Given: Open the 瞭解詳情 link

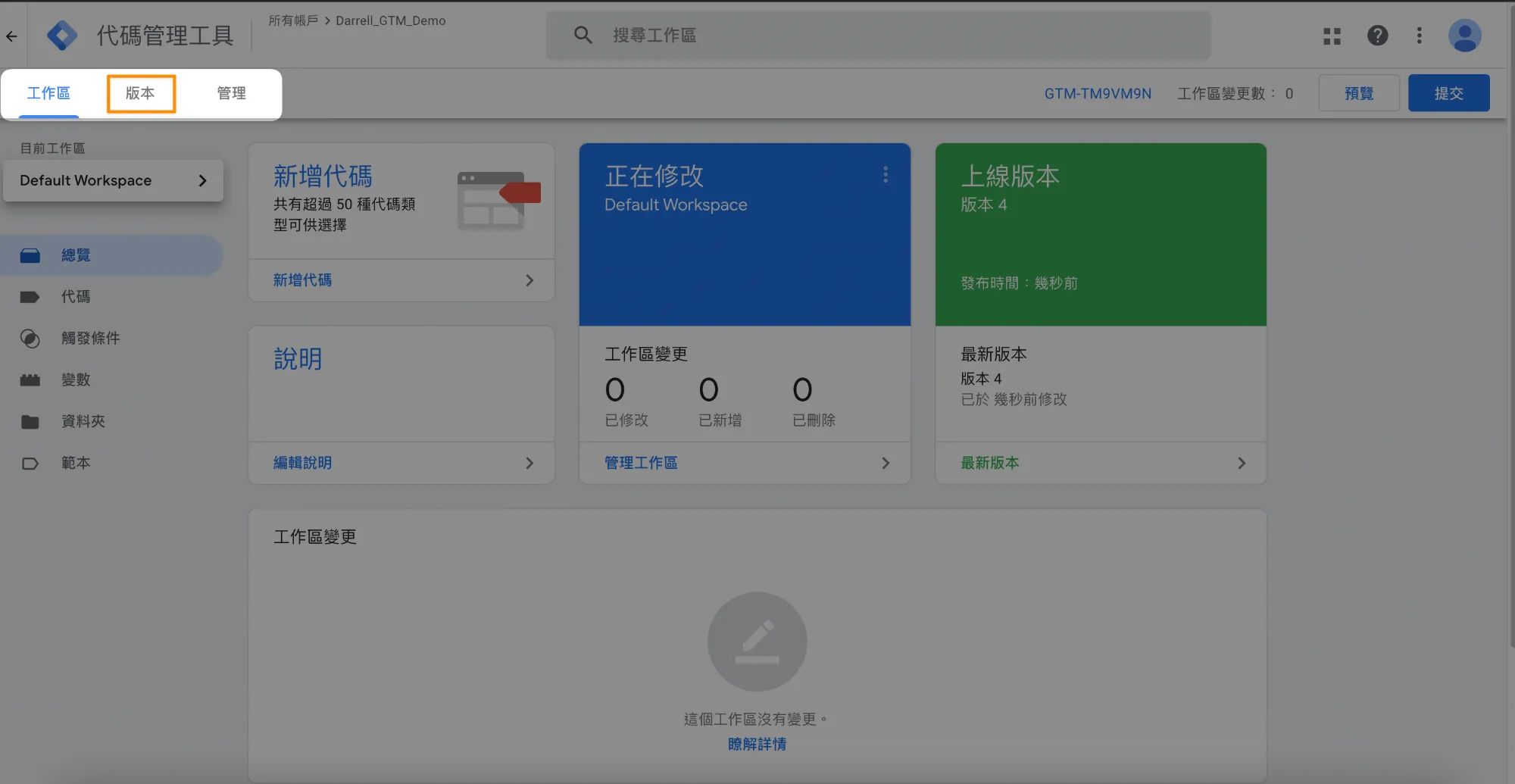Looking at the screenshot, I should [756, 744].
